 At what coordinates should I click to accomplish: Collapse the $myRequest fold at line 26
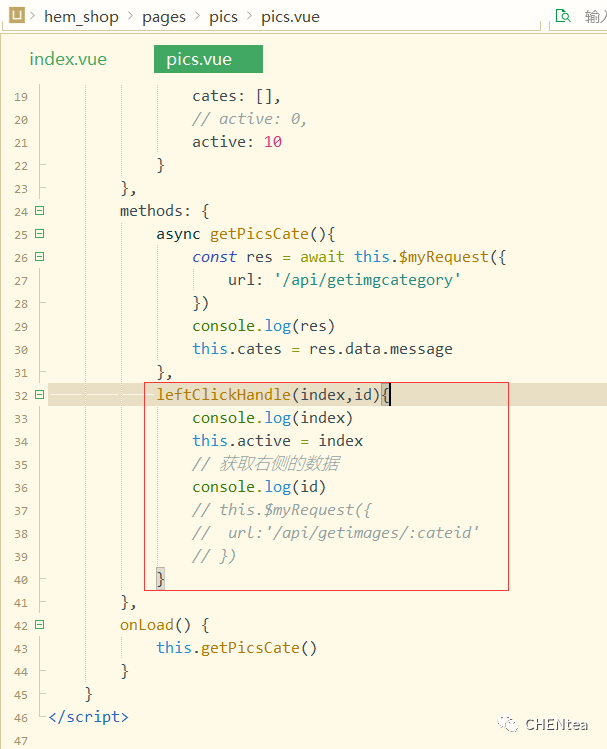click(40, 257)
